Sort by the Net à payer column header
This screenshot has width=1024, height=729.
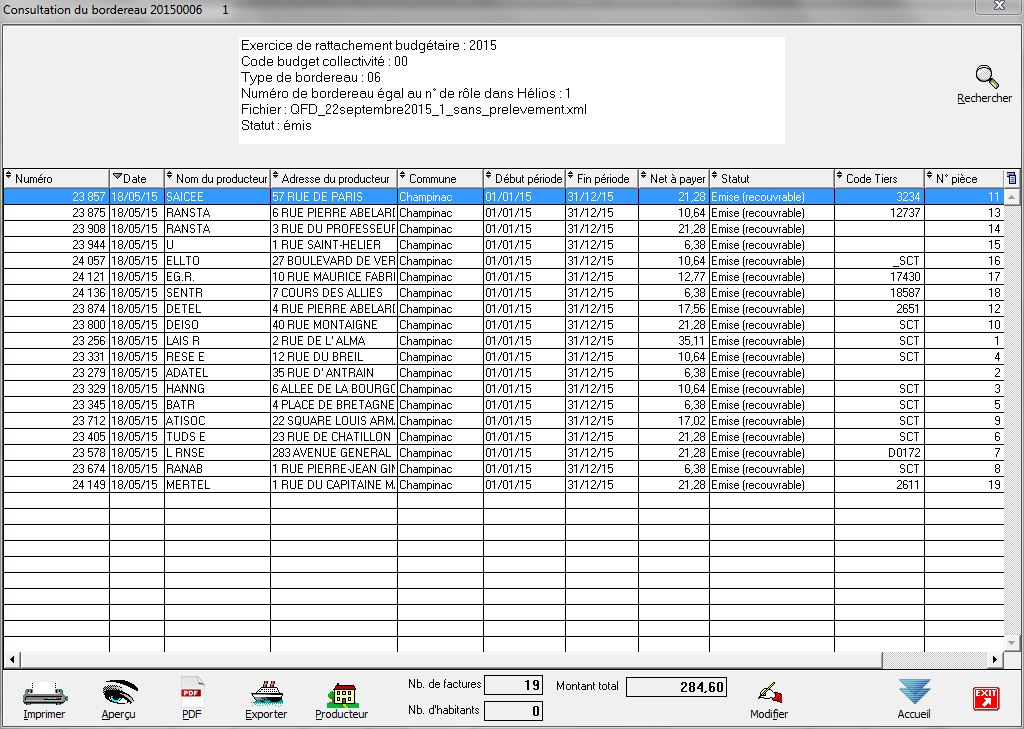click(x=676, y=179)
